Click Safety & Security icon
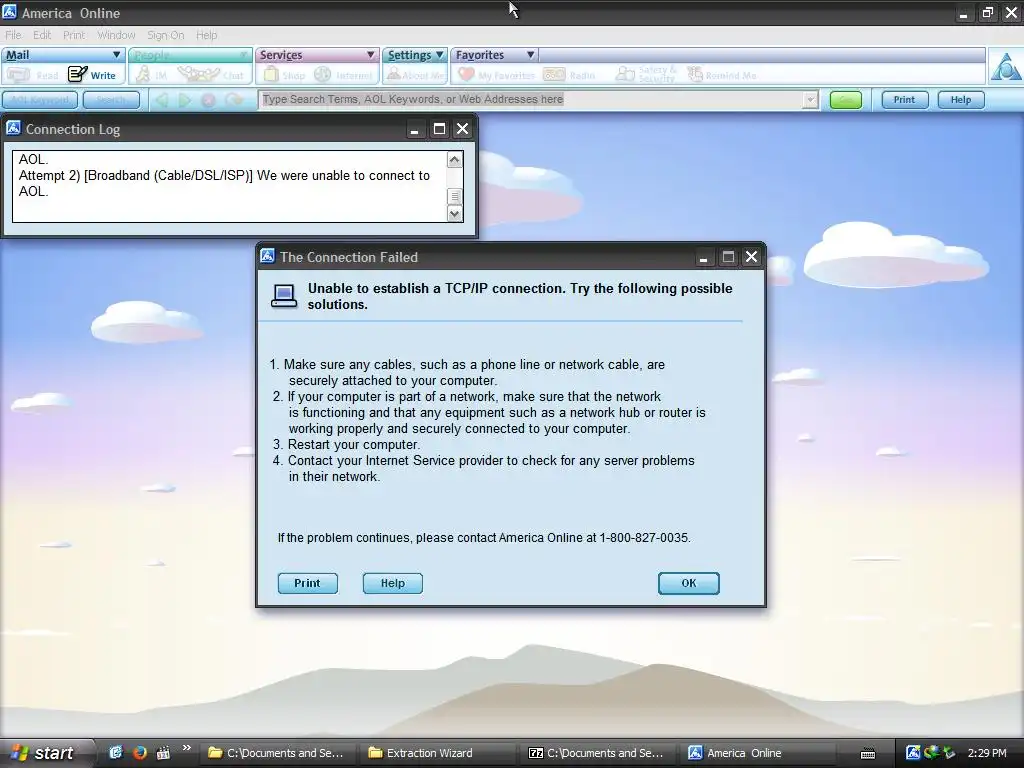The width and height of the screenshot is (1024, 768). tap(626, 74)
